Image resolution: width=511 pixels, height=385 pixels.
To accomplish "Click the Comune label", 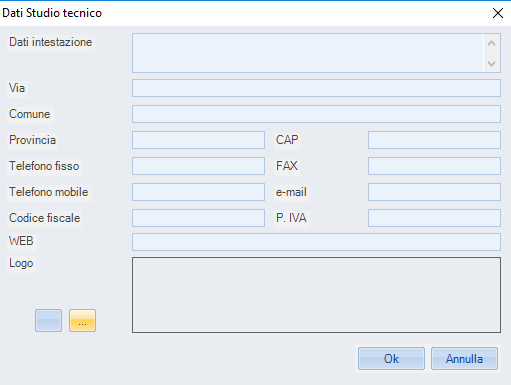I will click(30, 114).
